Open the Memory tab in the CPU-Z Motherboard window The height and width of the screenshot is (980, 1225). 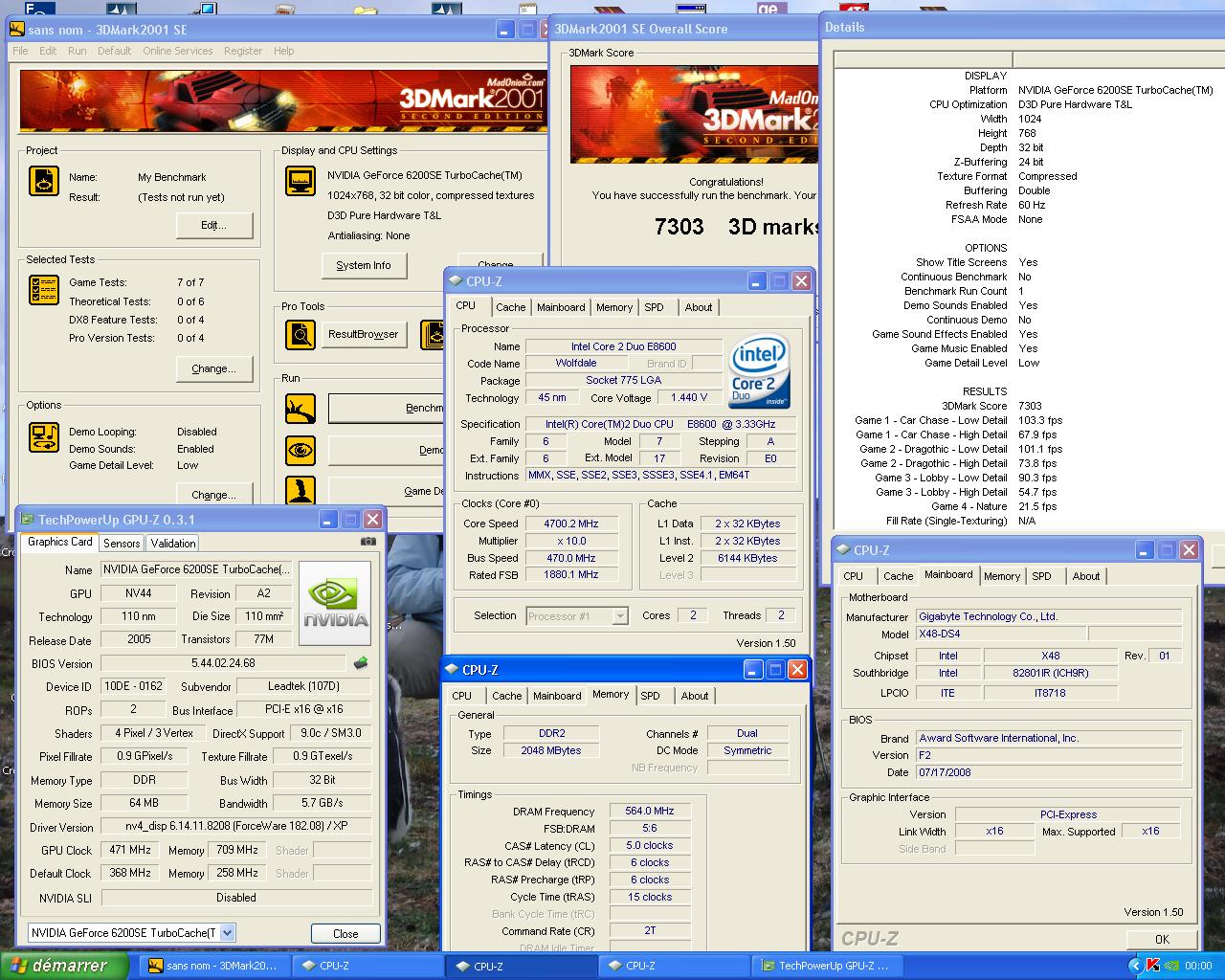pyautogui.click(x=1002, y=576)
